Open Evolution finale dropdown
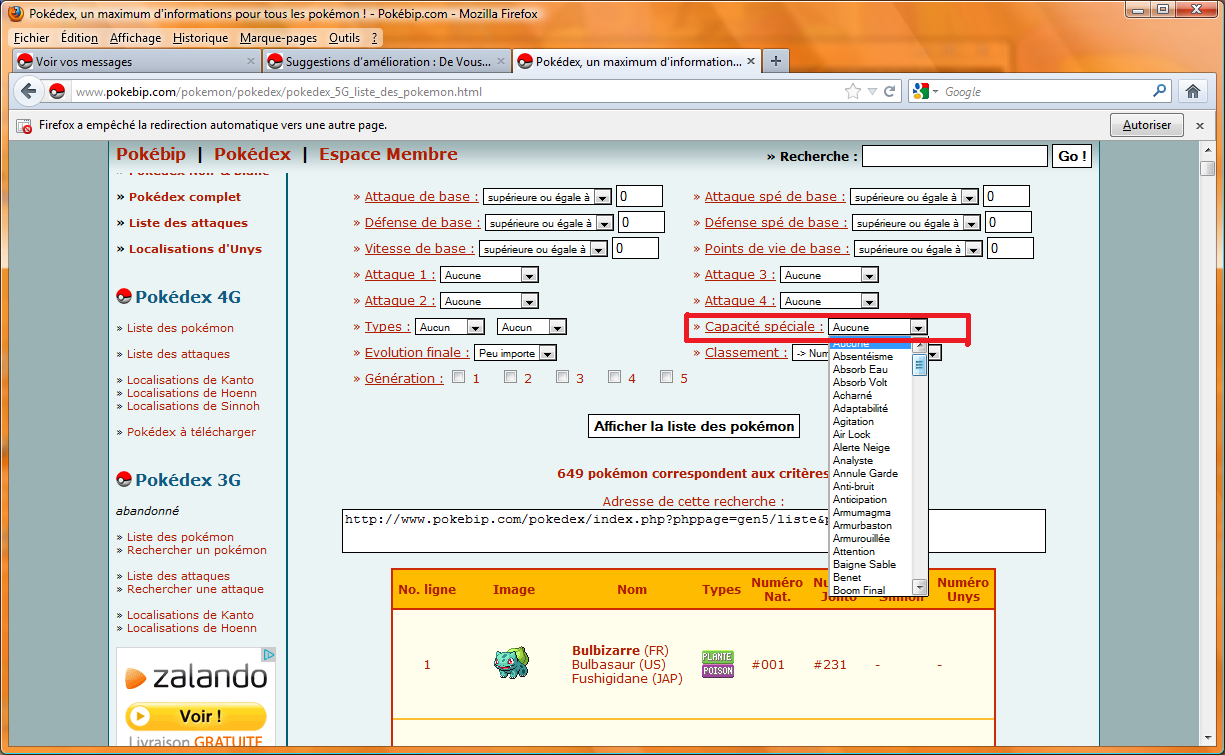1225x755 pixels. click(515, 353)
